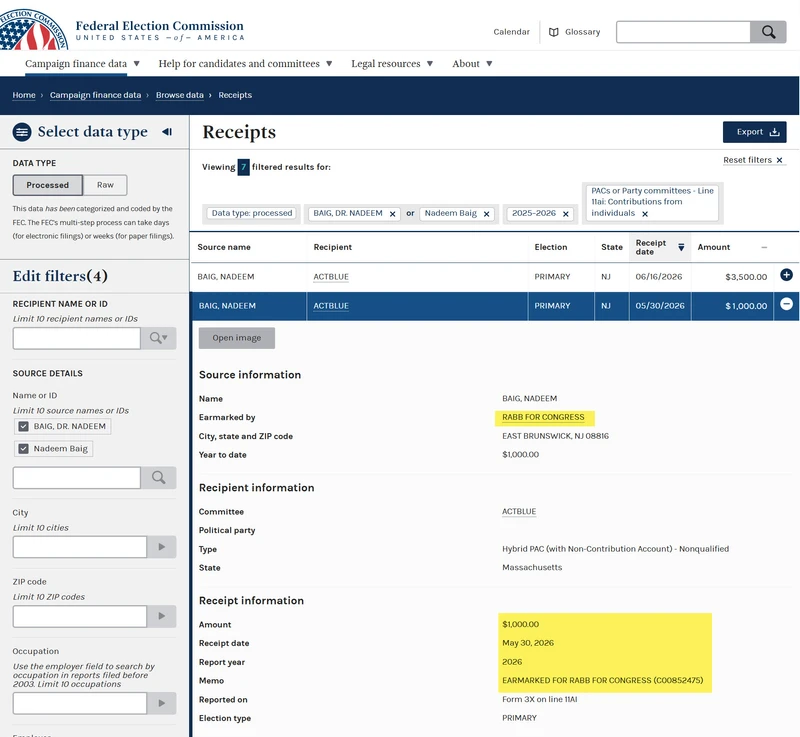
Task: Expand the About menu
Action: pos(472,64)
